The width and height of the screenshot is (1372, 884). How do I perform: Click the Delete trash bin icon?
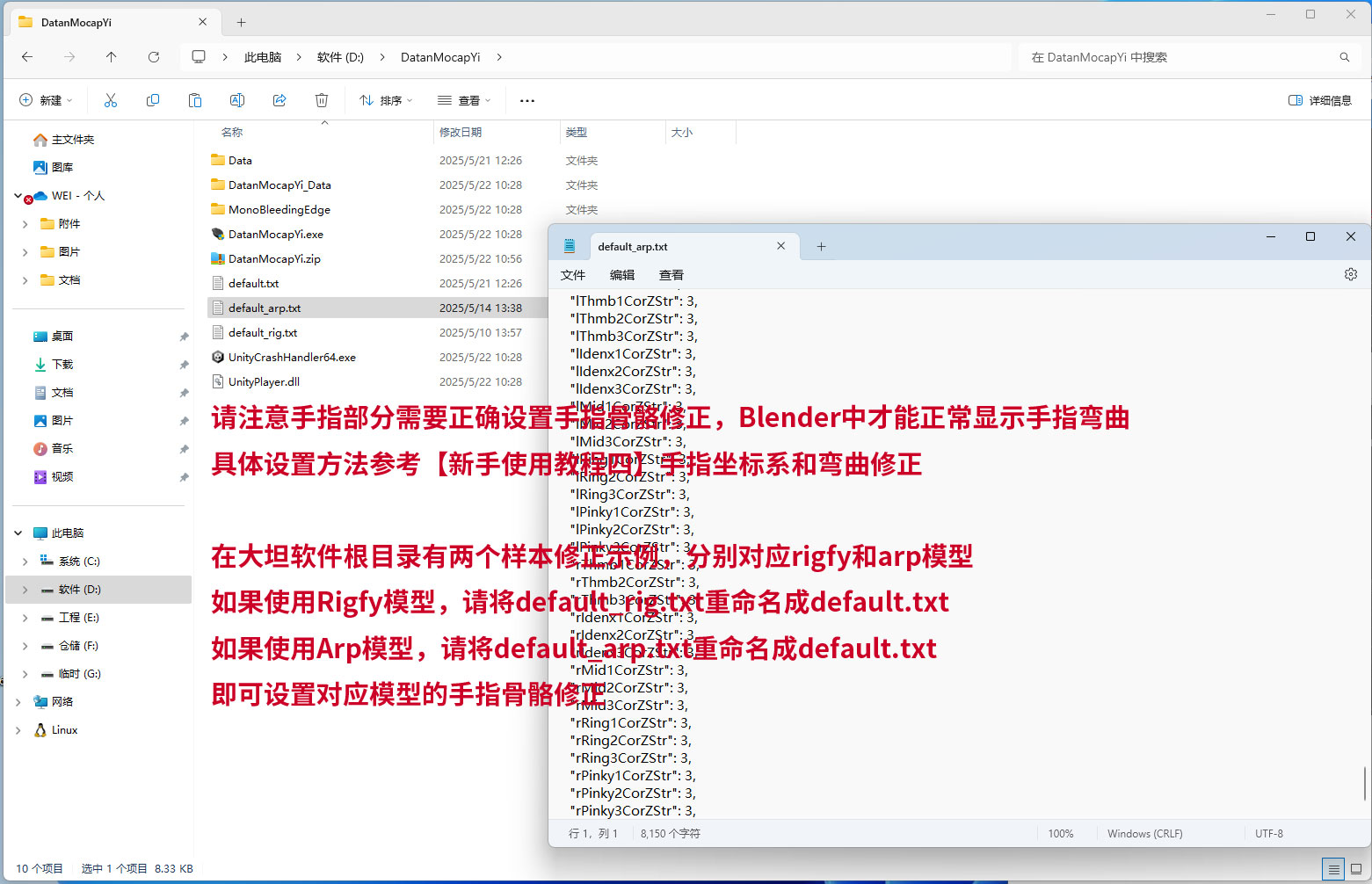click(322, 100)
